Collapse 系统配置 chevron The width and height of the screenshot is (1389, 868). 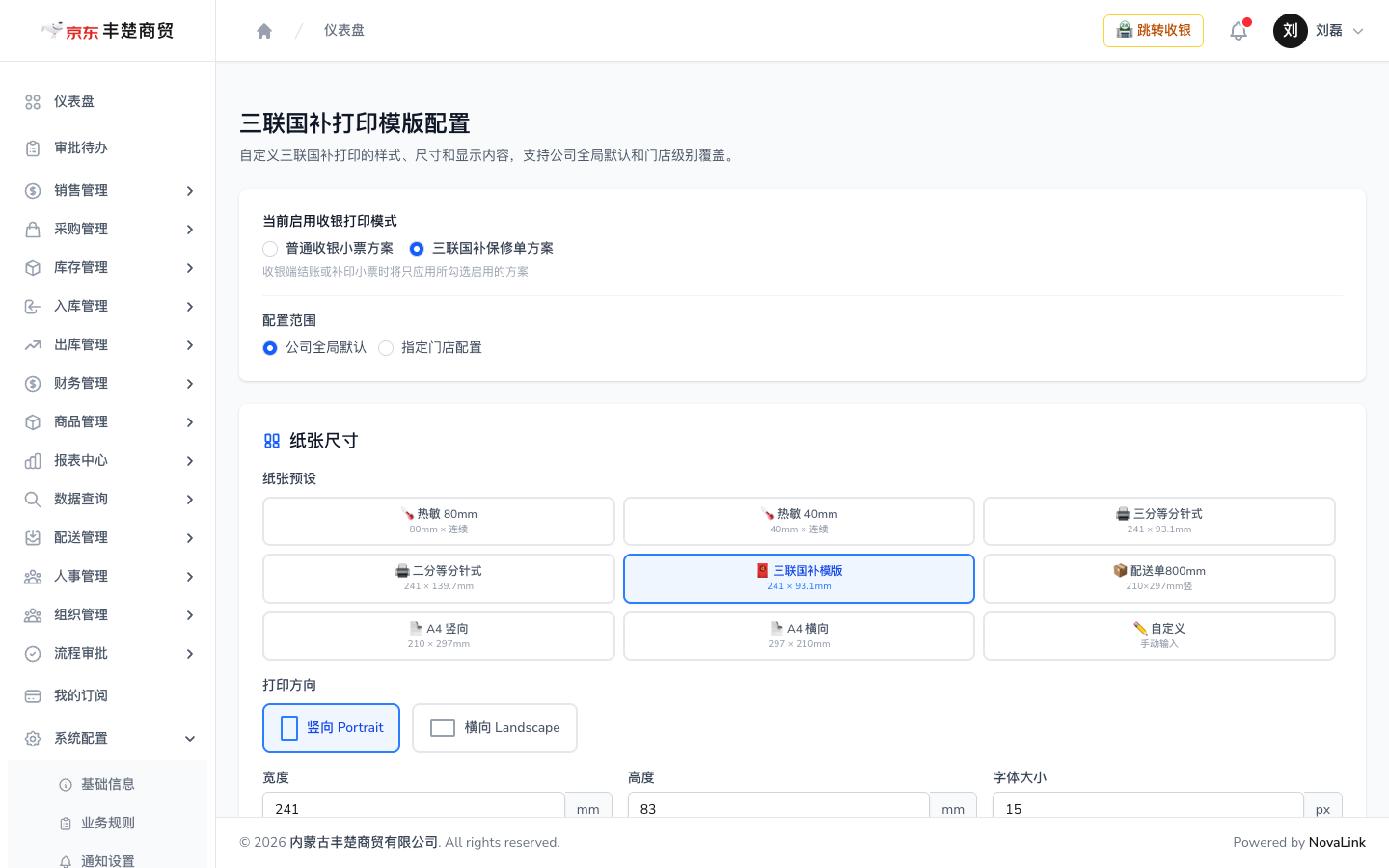pyautogui.click(x=190, y=739)
